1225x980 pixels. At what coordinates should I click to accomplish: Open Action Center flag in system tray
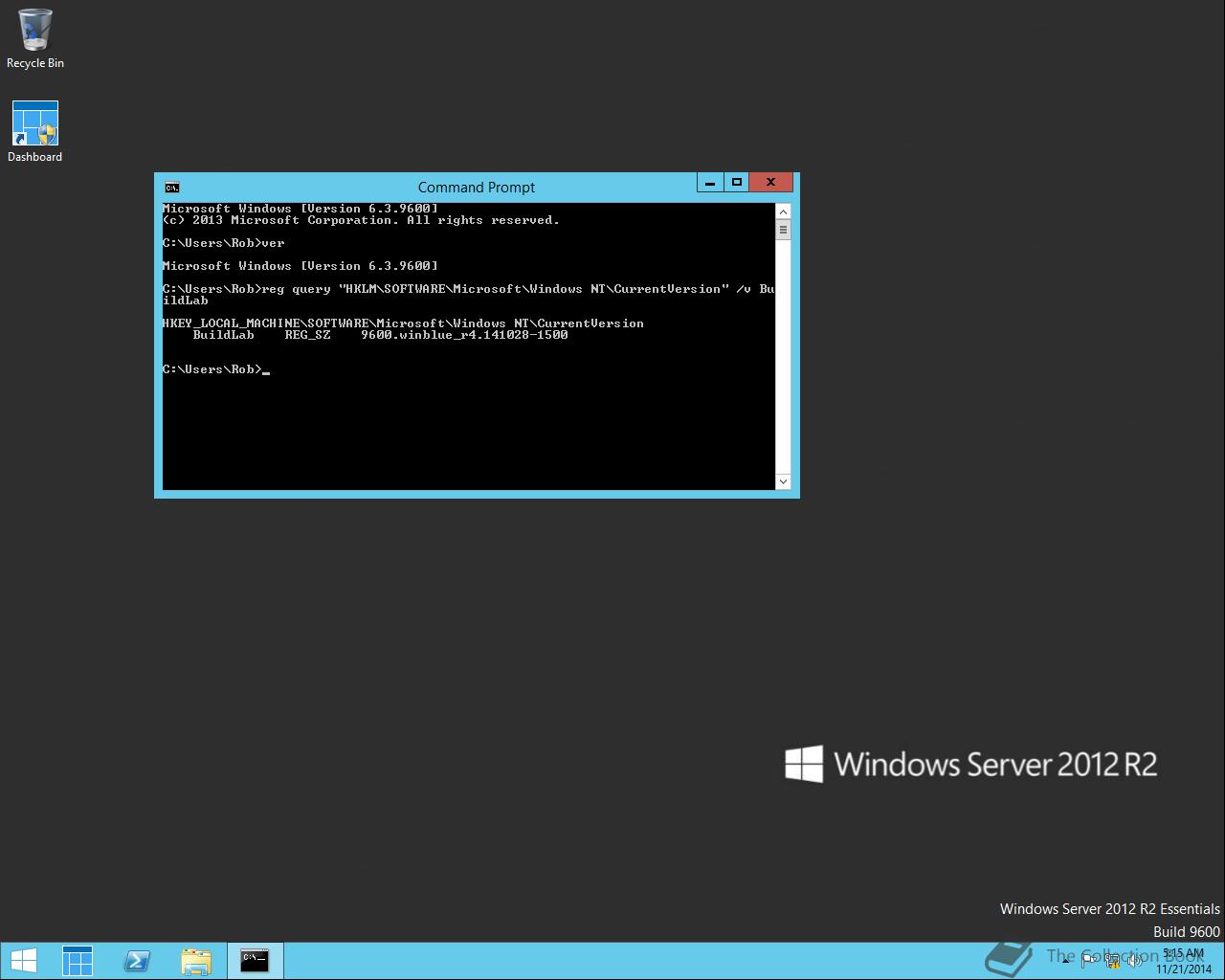[x=1088, y=961]
